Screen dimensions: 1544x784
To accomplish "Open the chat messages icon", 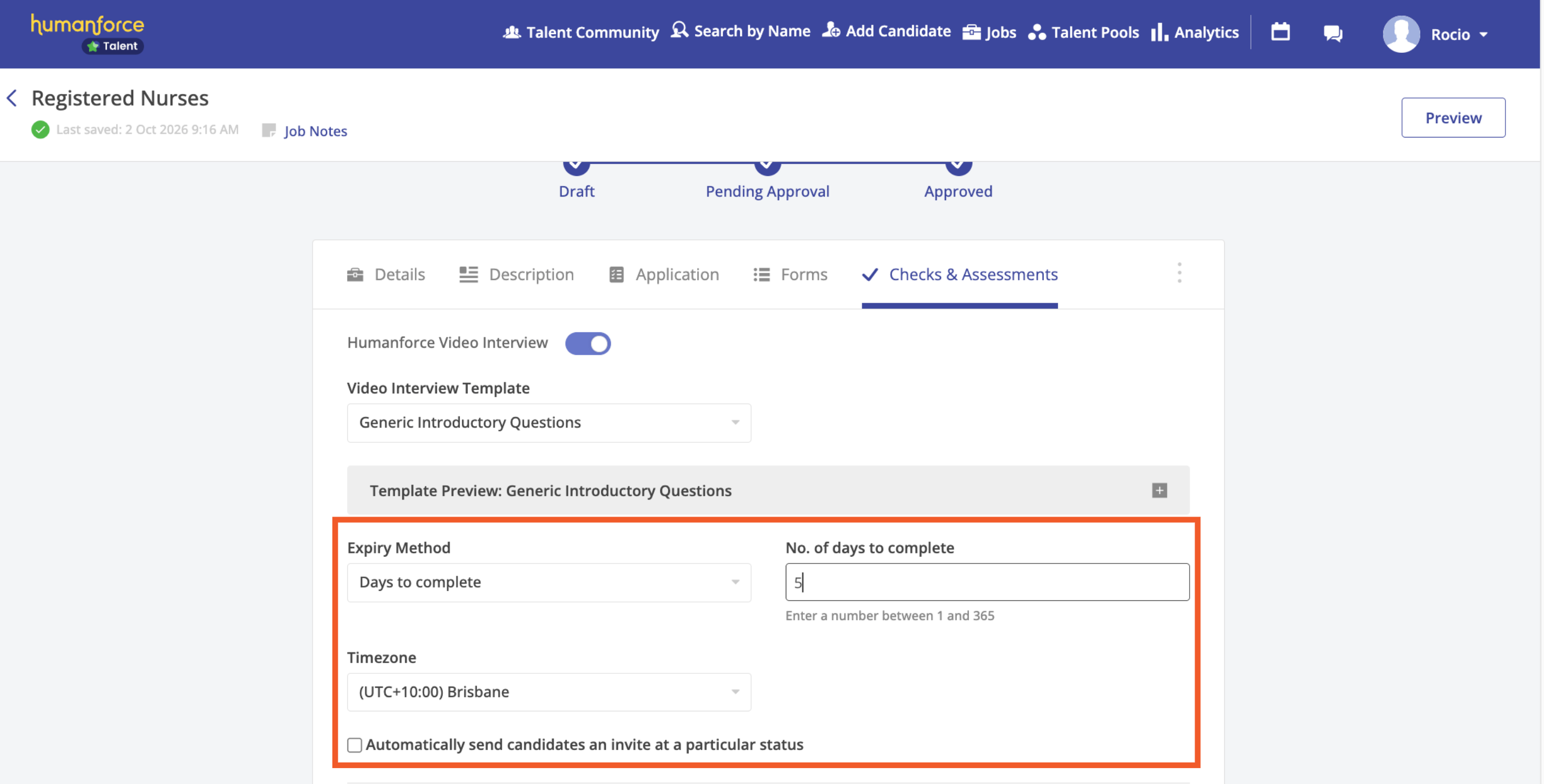I will coord(1332,33).
